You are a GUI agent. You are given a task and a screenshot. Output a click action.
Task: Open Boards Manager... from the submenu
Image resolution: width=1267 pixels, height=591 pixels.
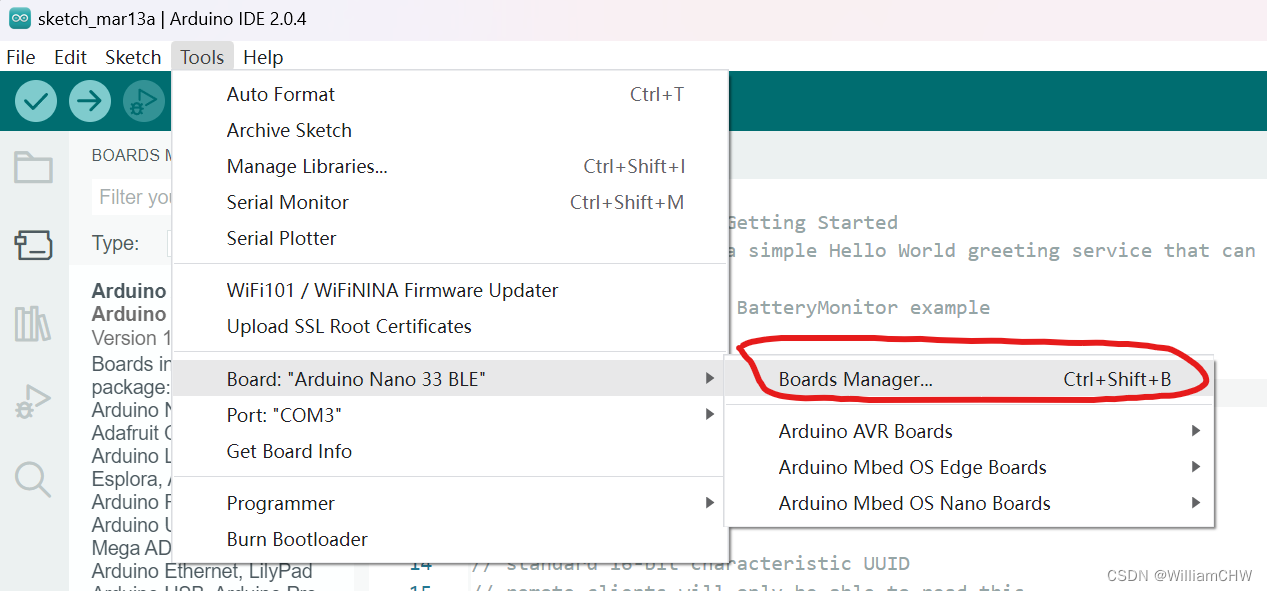pyautogui.click(x=969, y=379)
